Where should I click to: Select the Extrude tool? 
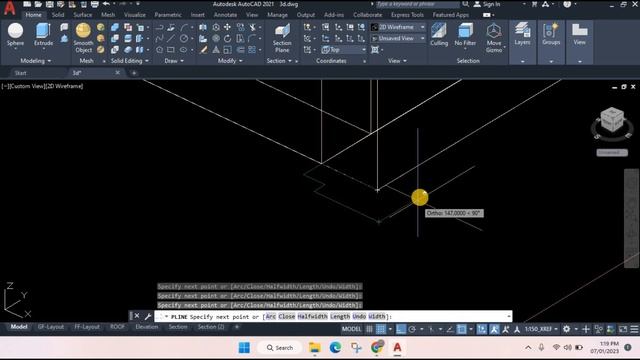coord(43,34)
